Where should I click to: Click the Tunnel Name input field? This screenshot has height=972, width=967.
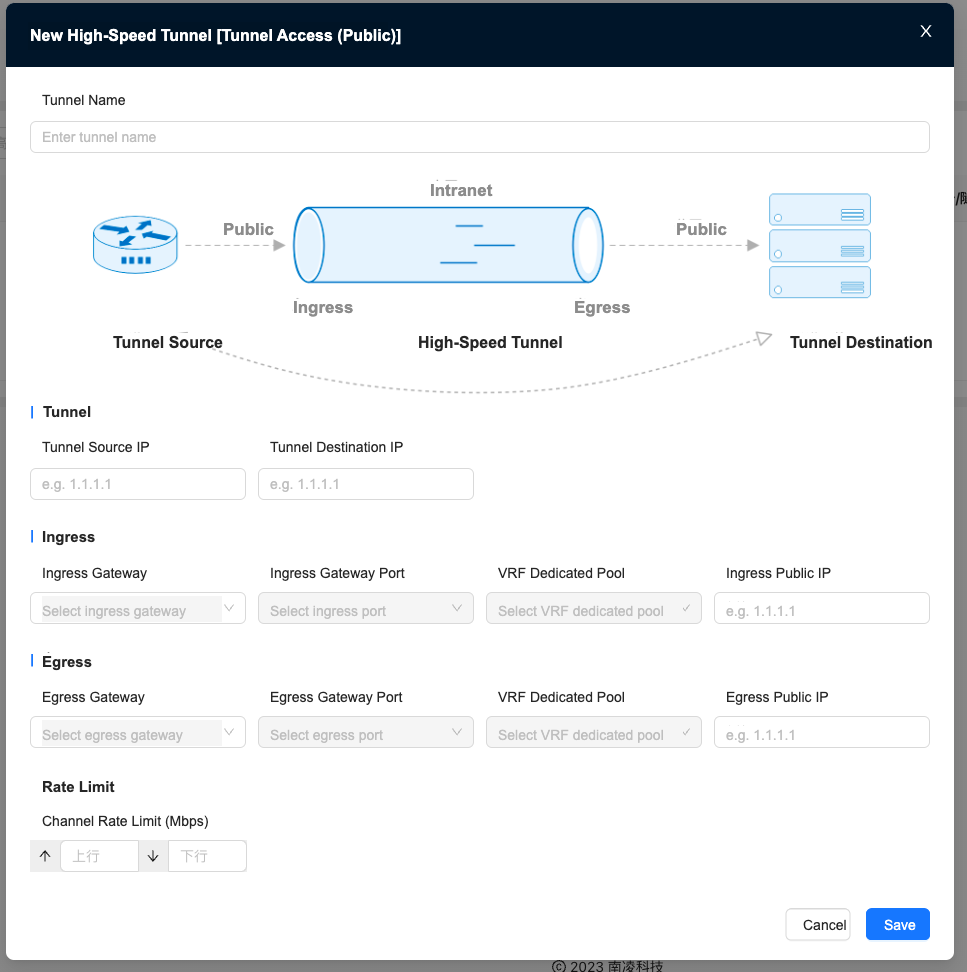480,137
